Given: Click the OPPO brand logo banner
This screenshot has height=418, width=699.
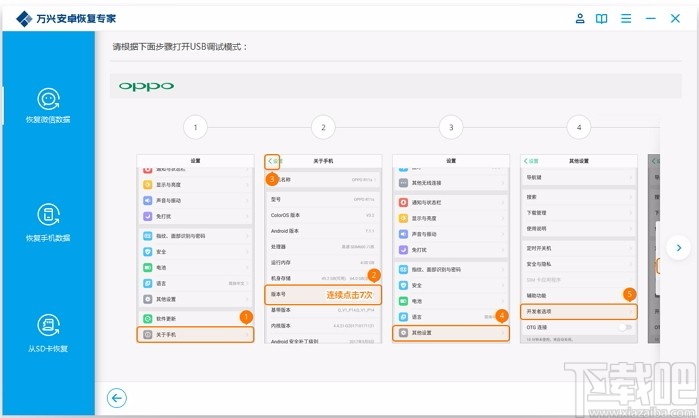Looking at the screenshot, I should coord(395,86).
